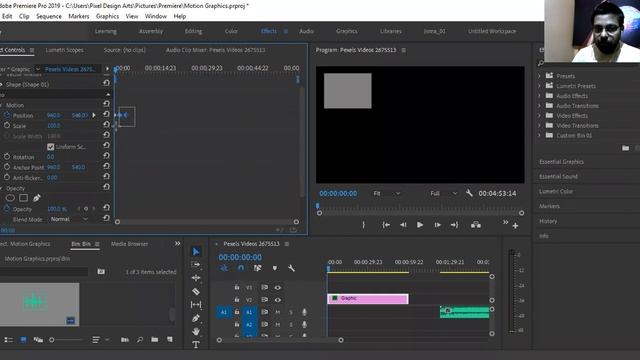Click the Find icon in the bin
The height and width of the screenshot is (360, 640).
click(140, 340)
